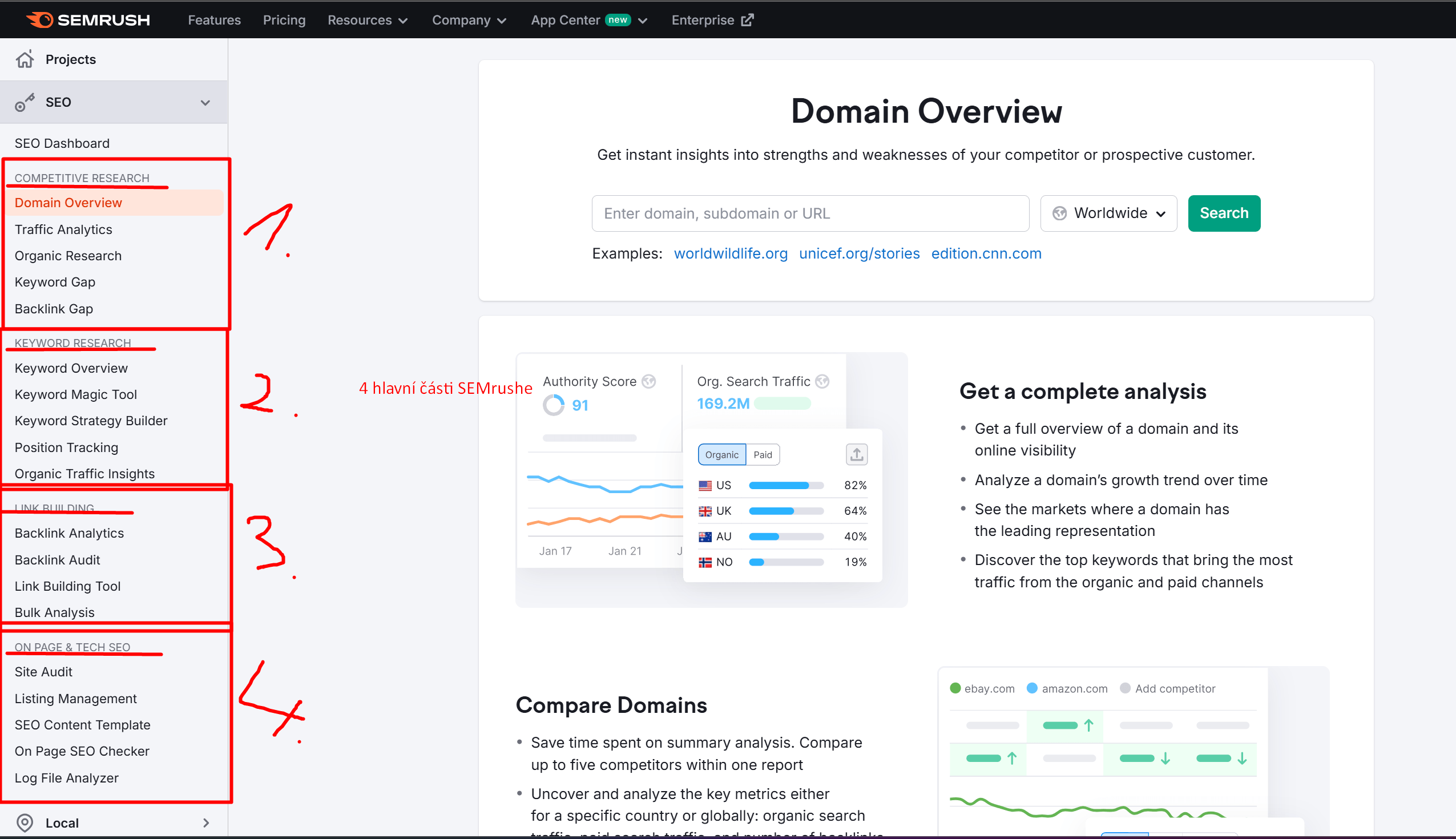Click the domain, subdomain or URL field
The width and height of the screenshot is (1456, 839).
pyautogui.click(x=810, y=213)
